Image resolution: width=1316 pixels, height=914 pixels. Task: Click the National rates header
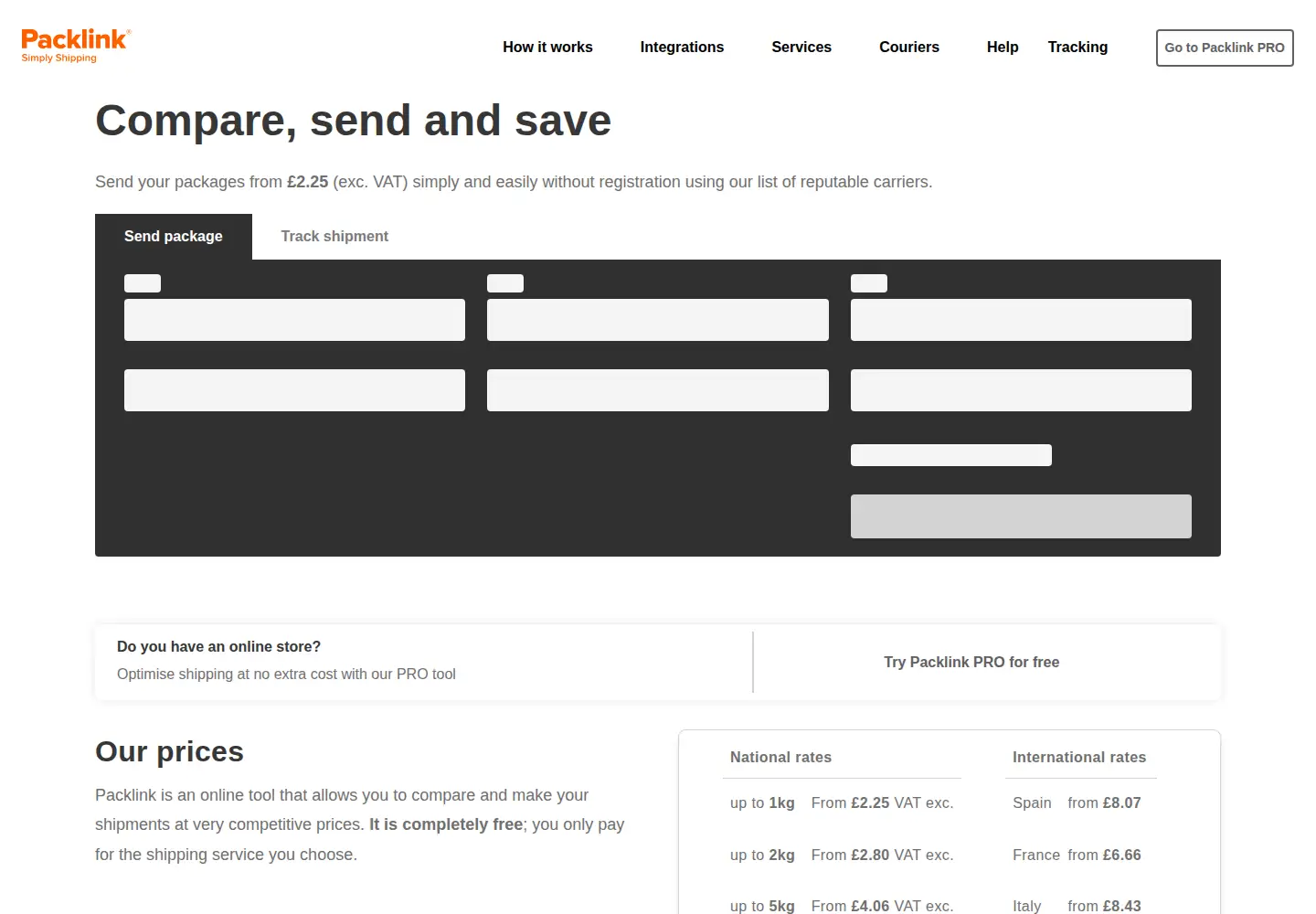[x=780, y=757]
